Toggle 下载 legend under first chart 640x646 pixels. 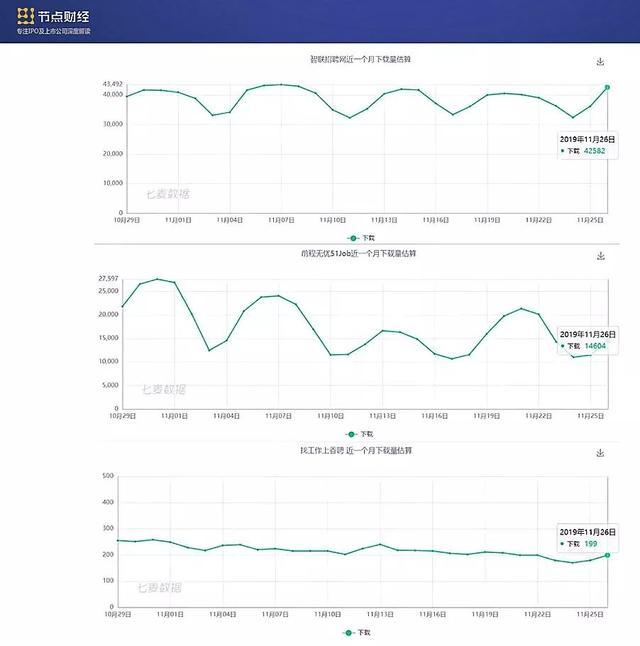[x=361, y=238]
